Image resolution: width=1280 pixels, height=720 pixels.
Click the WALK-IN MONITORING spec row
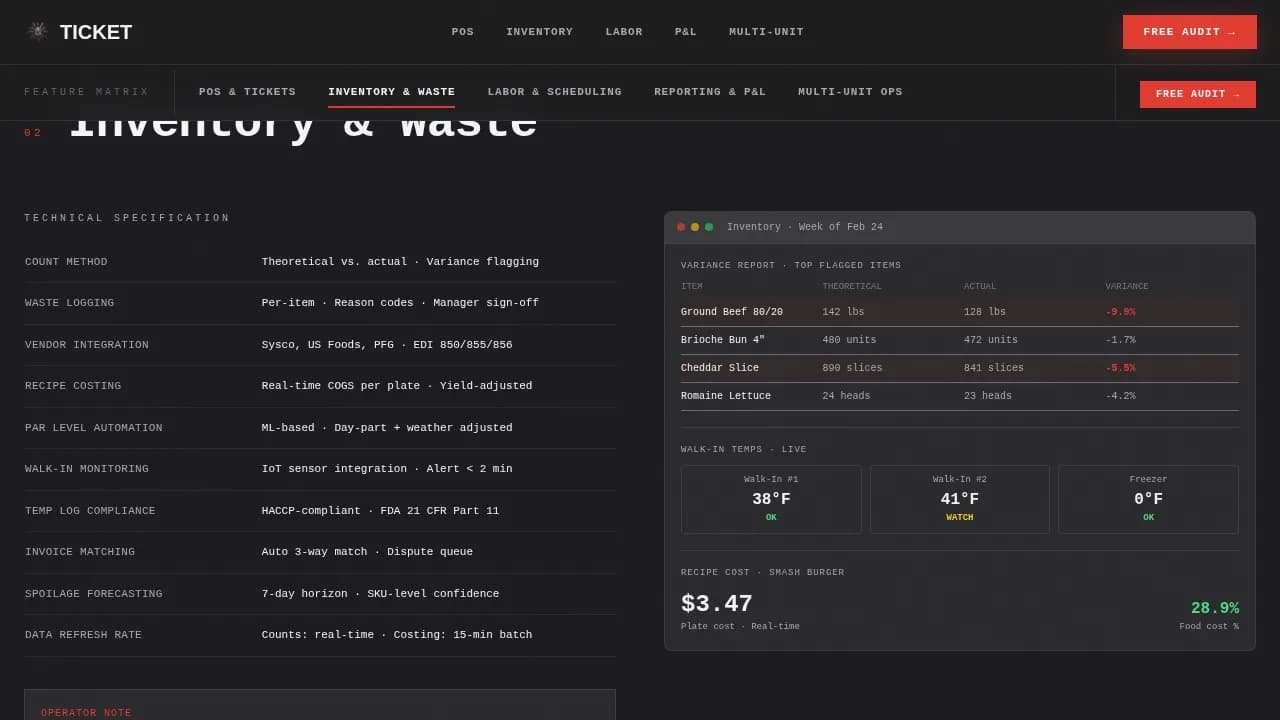[320, 469]
